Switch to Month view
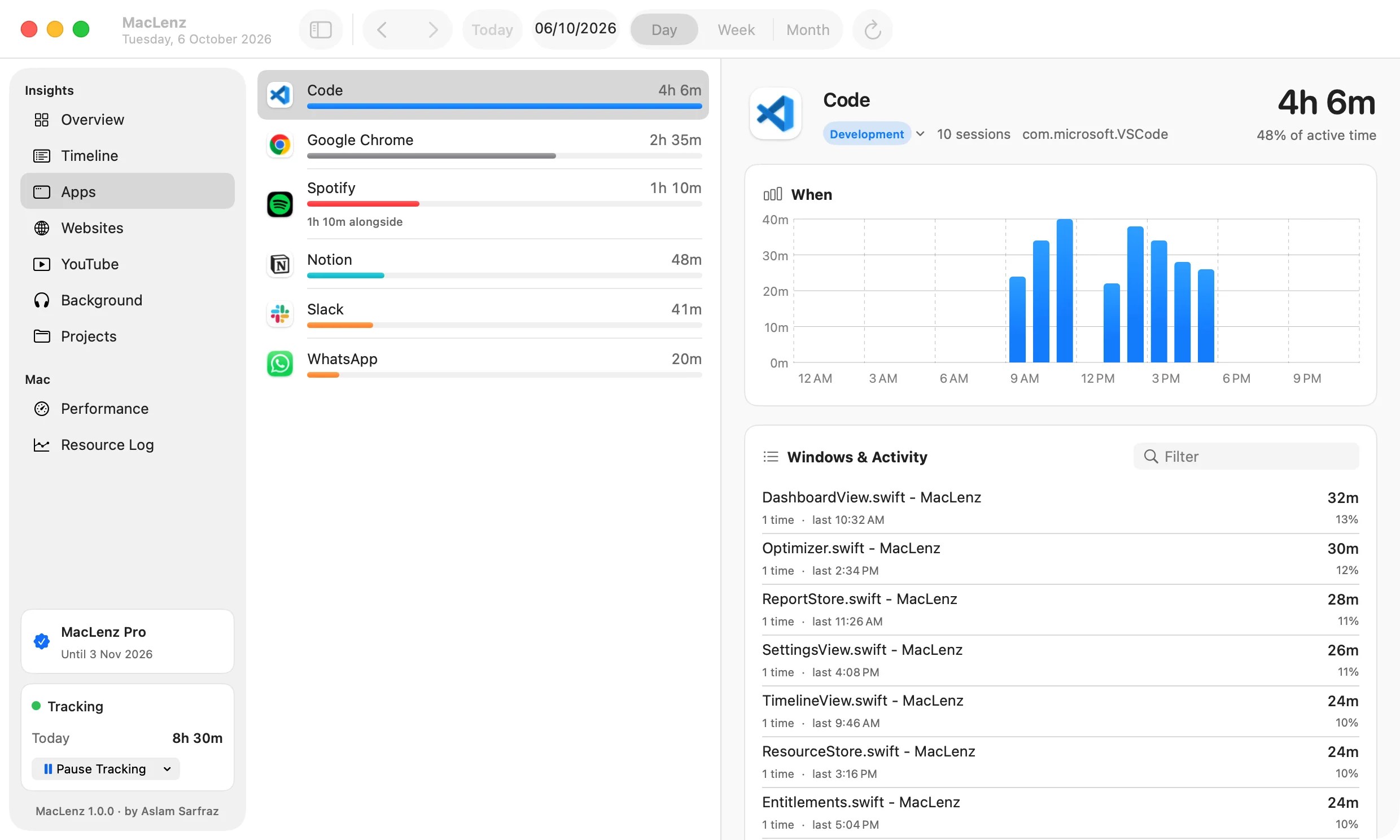 point(807,29)
